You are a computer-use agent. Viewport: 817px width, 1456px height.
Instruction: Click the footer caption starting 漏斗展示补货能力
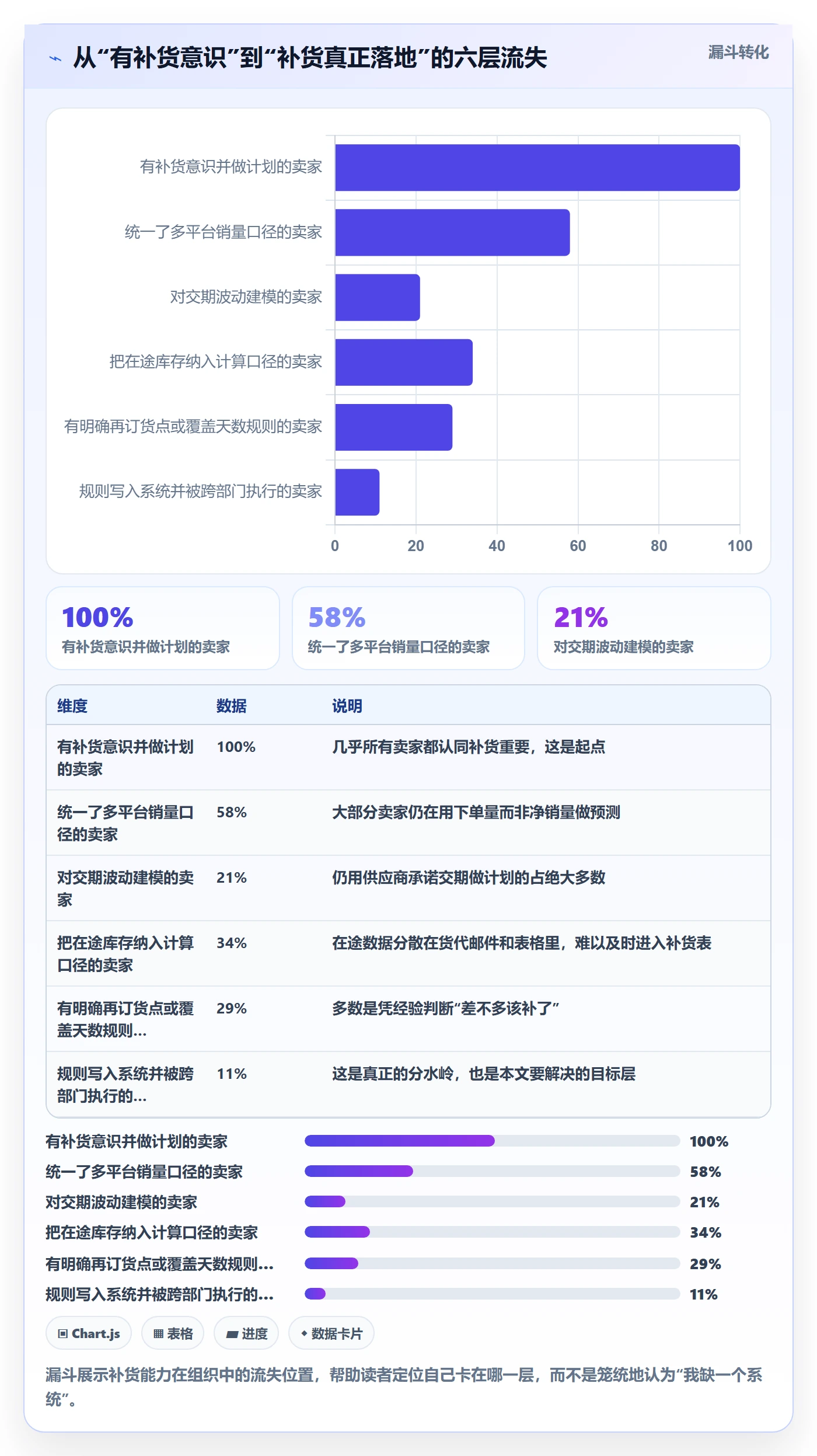click(404, 1387)
